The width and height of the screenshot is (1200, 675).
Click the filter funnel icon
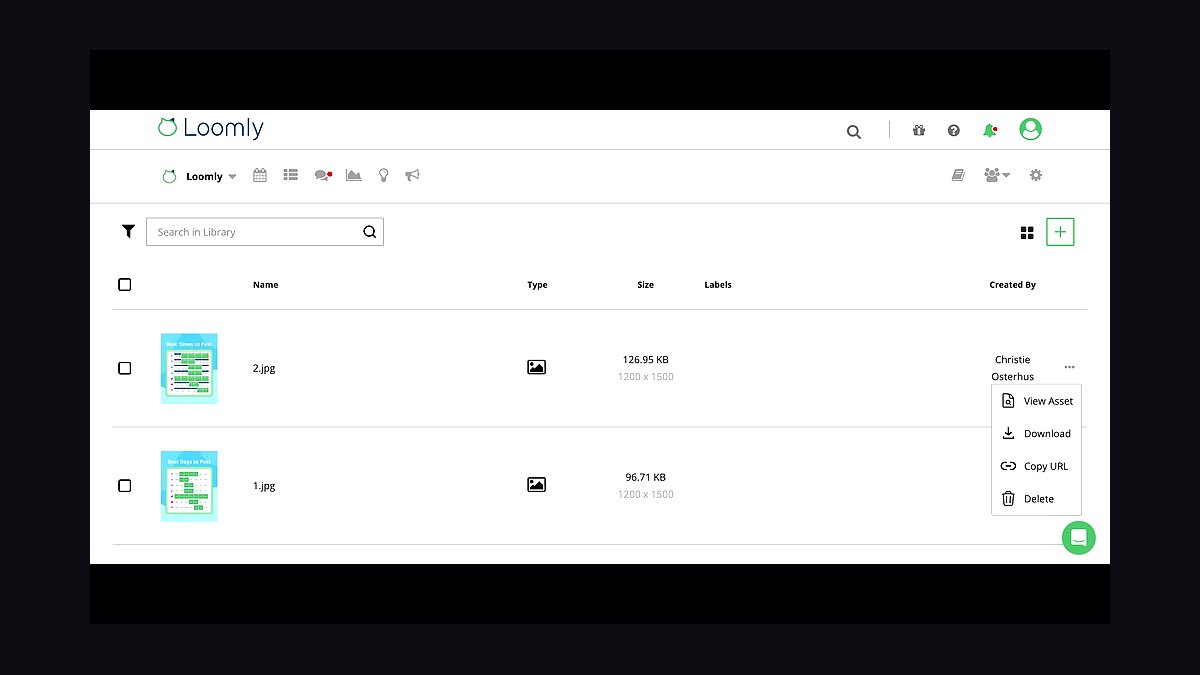point(128,231)
